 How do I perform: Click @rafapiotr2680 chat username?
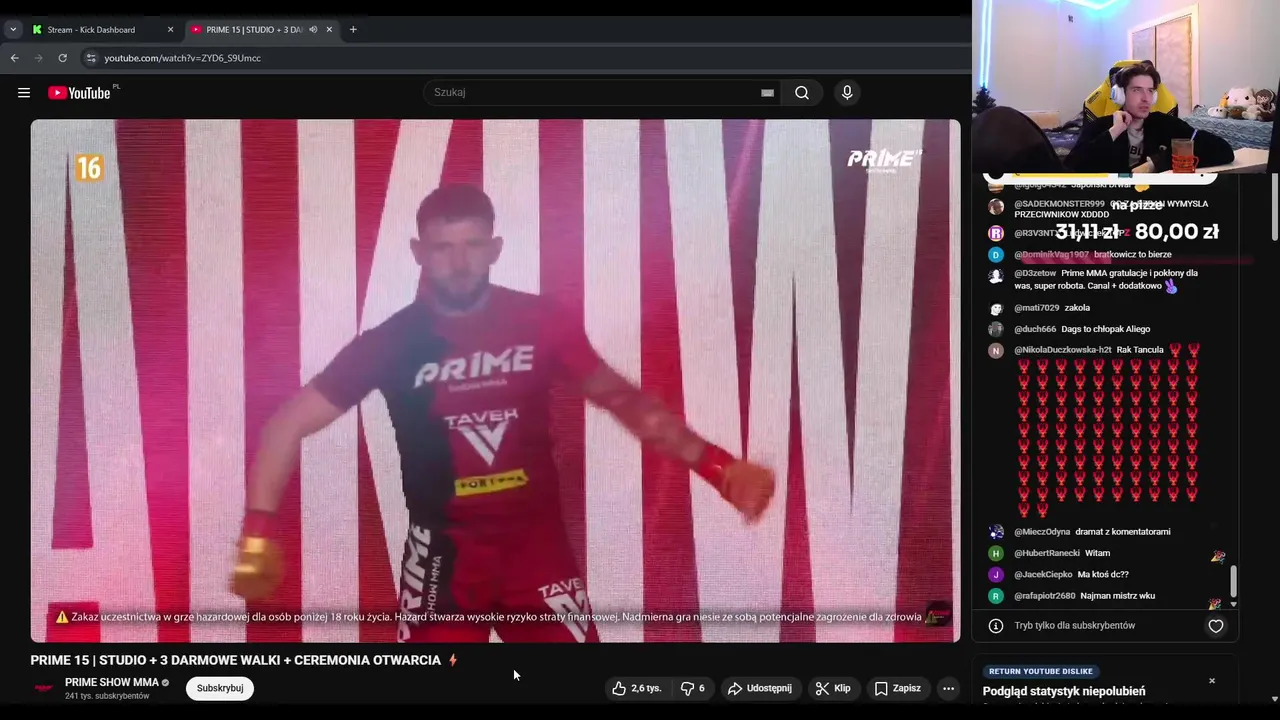[1044, 596]
